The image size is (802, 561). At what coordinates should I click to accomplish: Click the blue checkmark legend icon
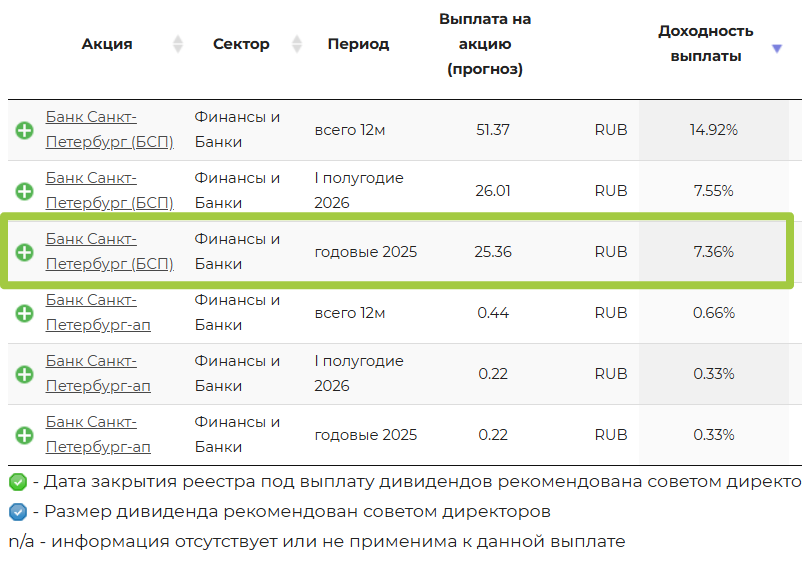(x=17, y=512)
